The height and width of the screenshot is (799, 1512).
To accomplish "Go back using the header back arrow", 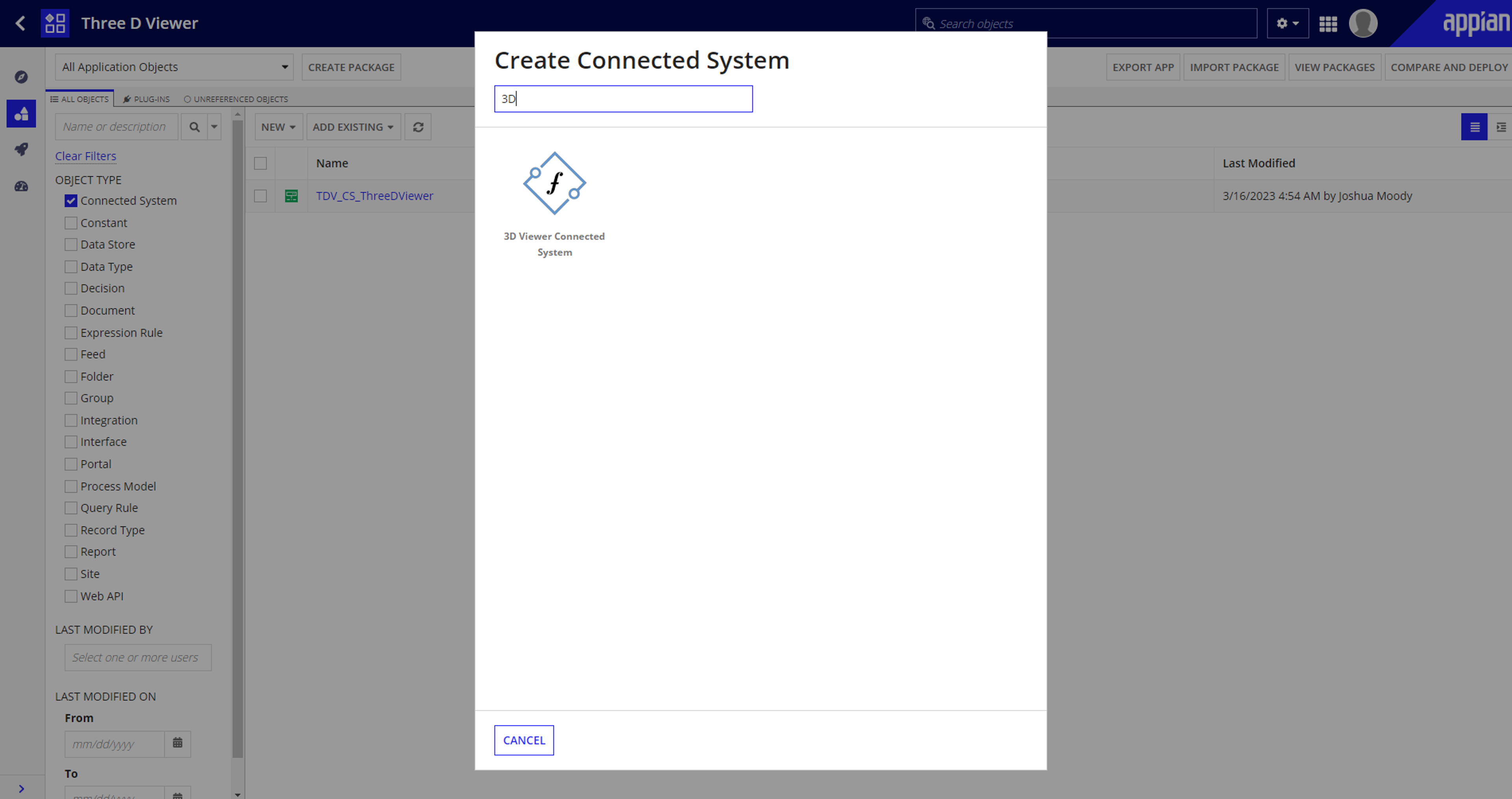I will coord(20,23).
